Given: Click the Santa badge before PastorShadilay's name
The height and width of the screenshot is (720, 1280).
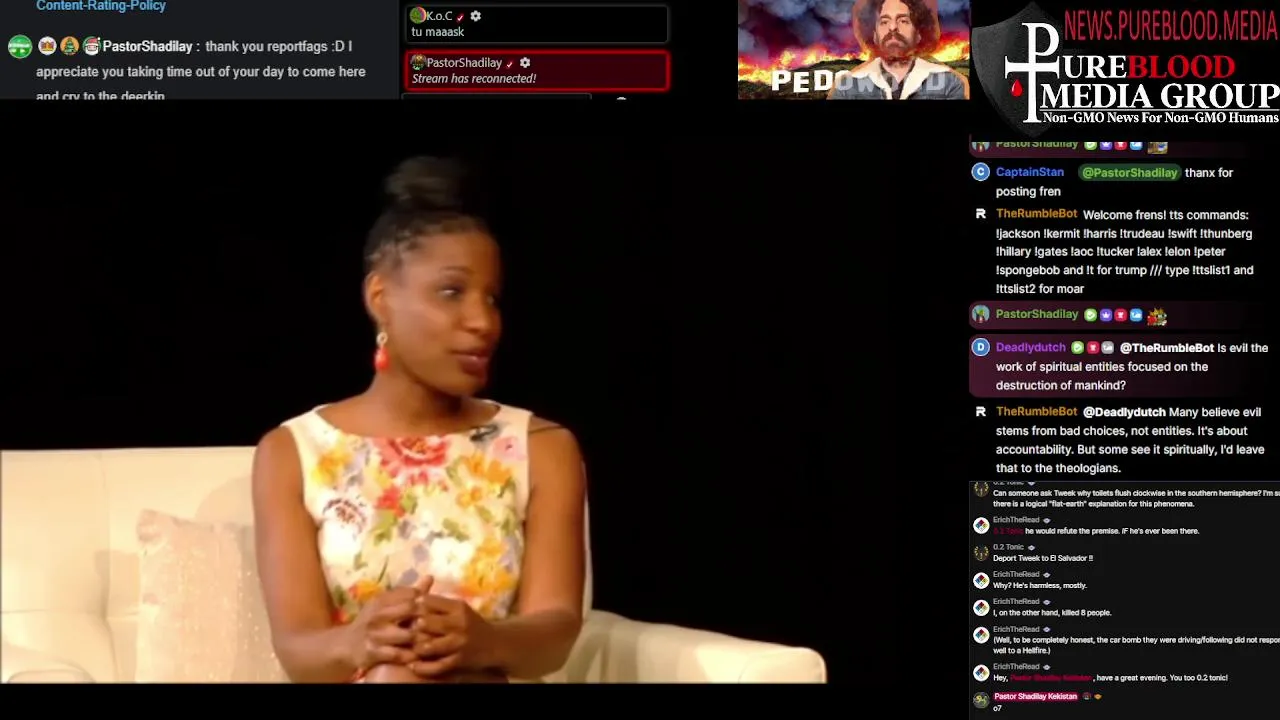Looking at the screenshot, I should pyautogui.click(x=91, y=46).
